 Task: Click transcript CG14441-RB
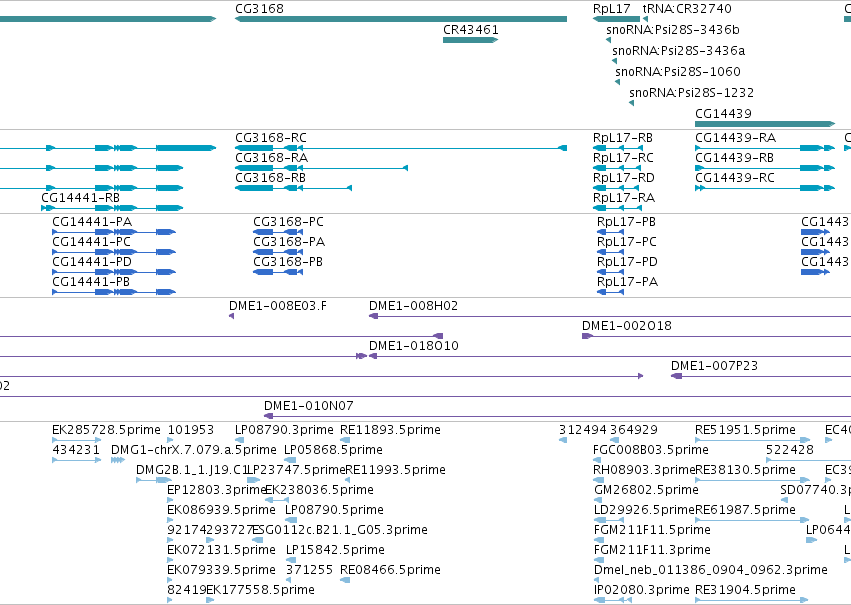click(x=112, y=208)
